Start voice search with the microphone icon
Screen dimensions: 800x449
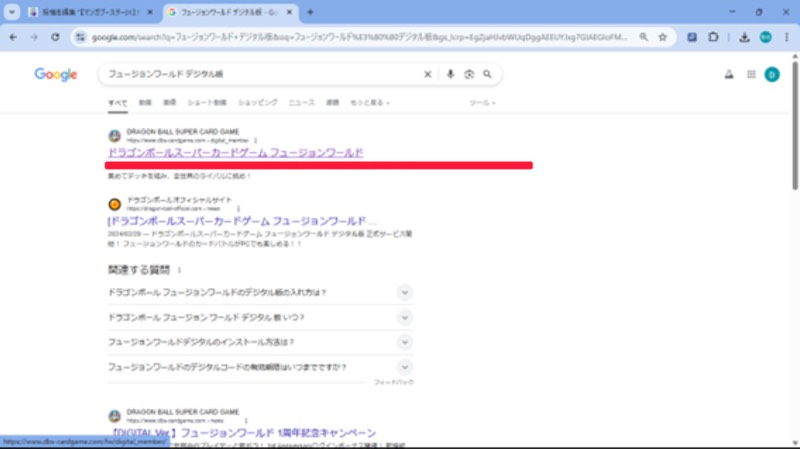(450, 74)
